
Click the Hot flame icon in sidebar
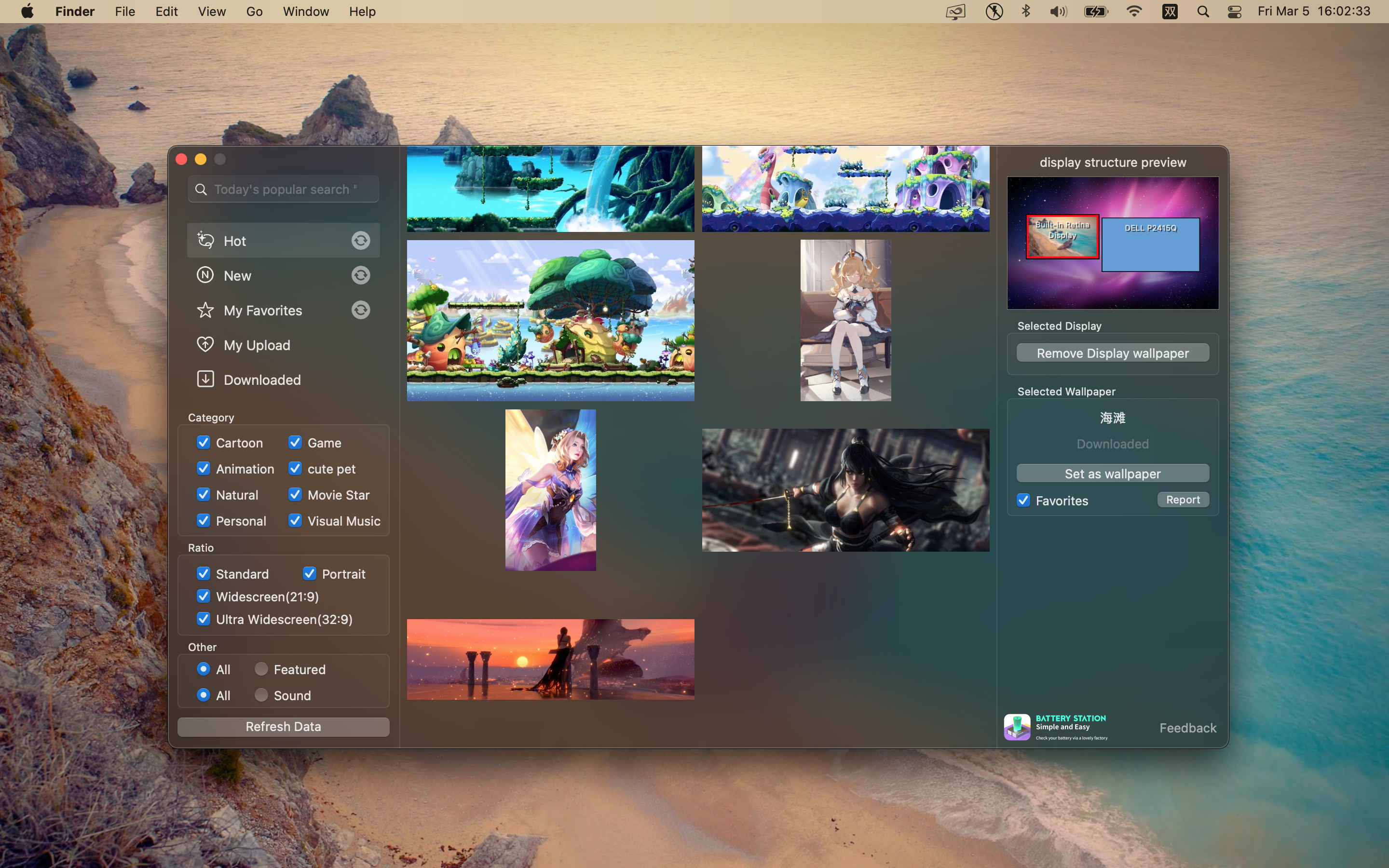[205, 241]
